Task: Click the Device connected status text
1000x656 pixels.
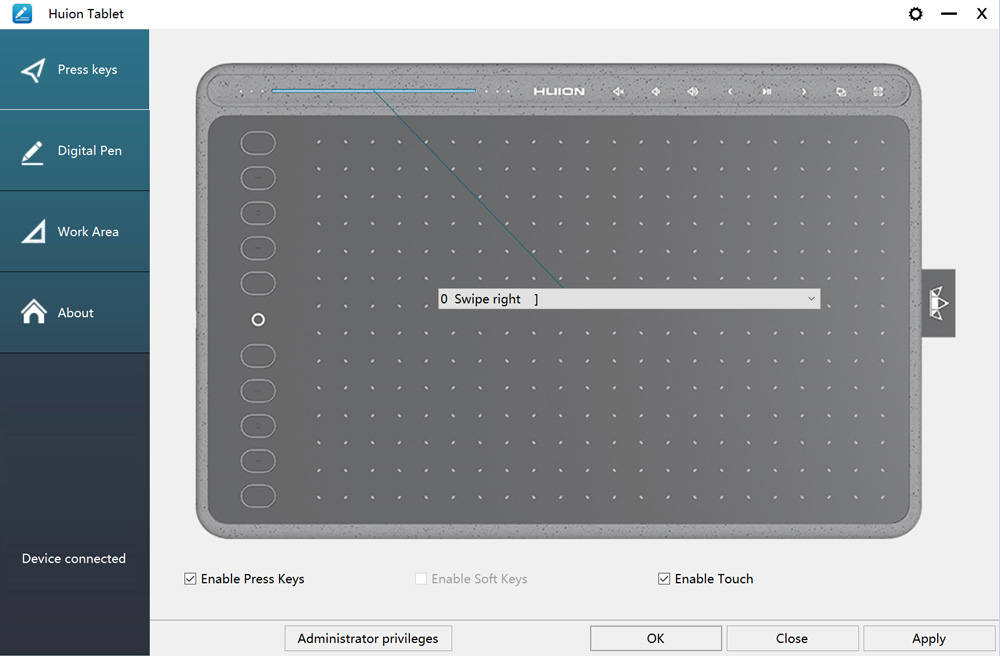Action: pyautogui.click(x=74, y=558)
